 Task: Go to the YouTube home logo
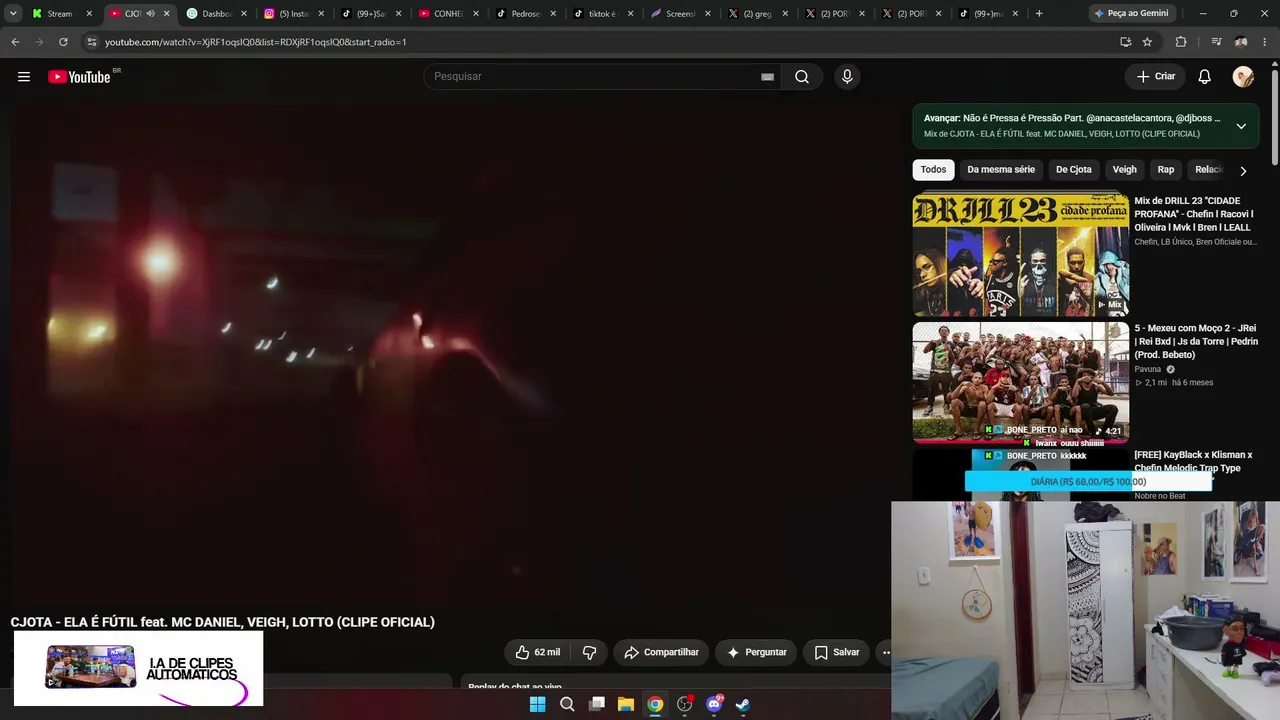click(80, 77)
